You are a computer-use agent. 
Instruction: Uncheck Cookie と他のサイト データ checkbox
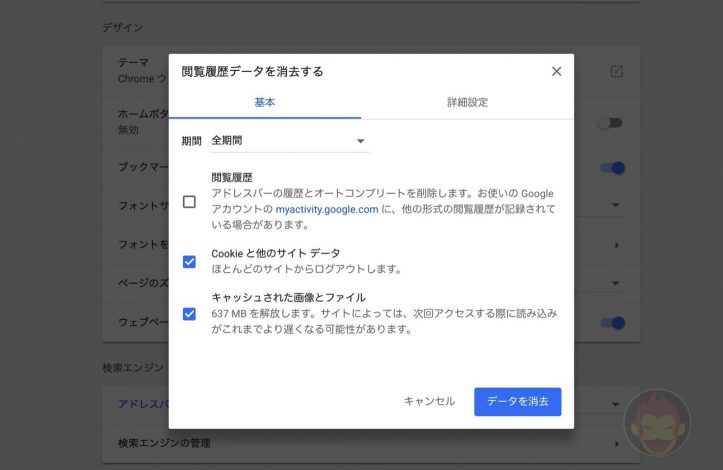point(189,262)
